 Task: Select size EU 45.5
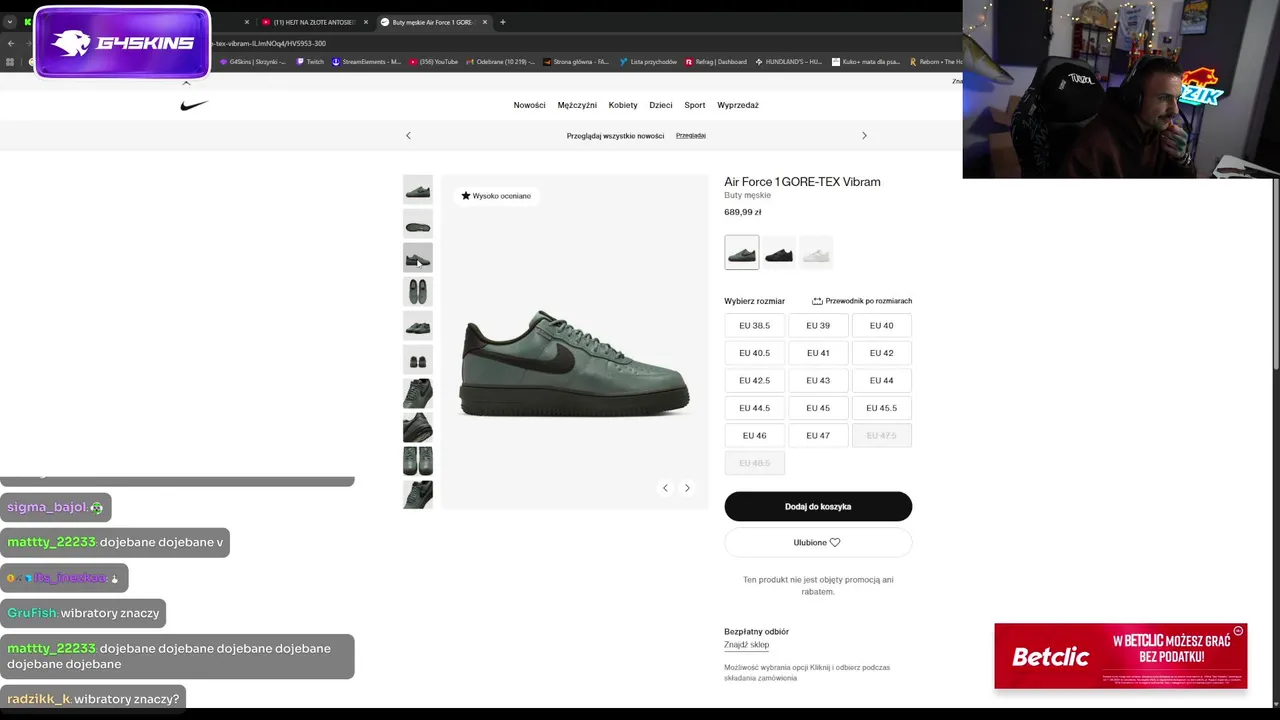click(881, 408)
